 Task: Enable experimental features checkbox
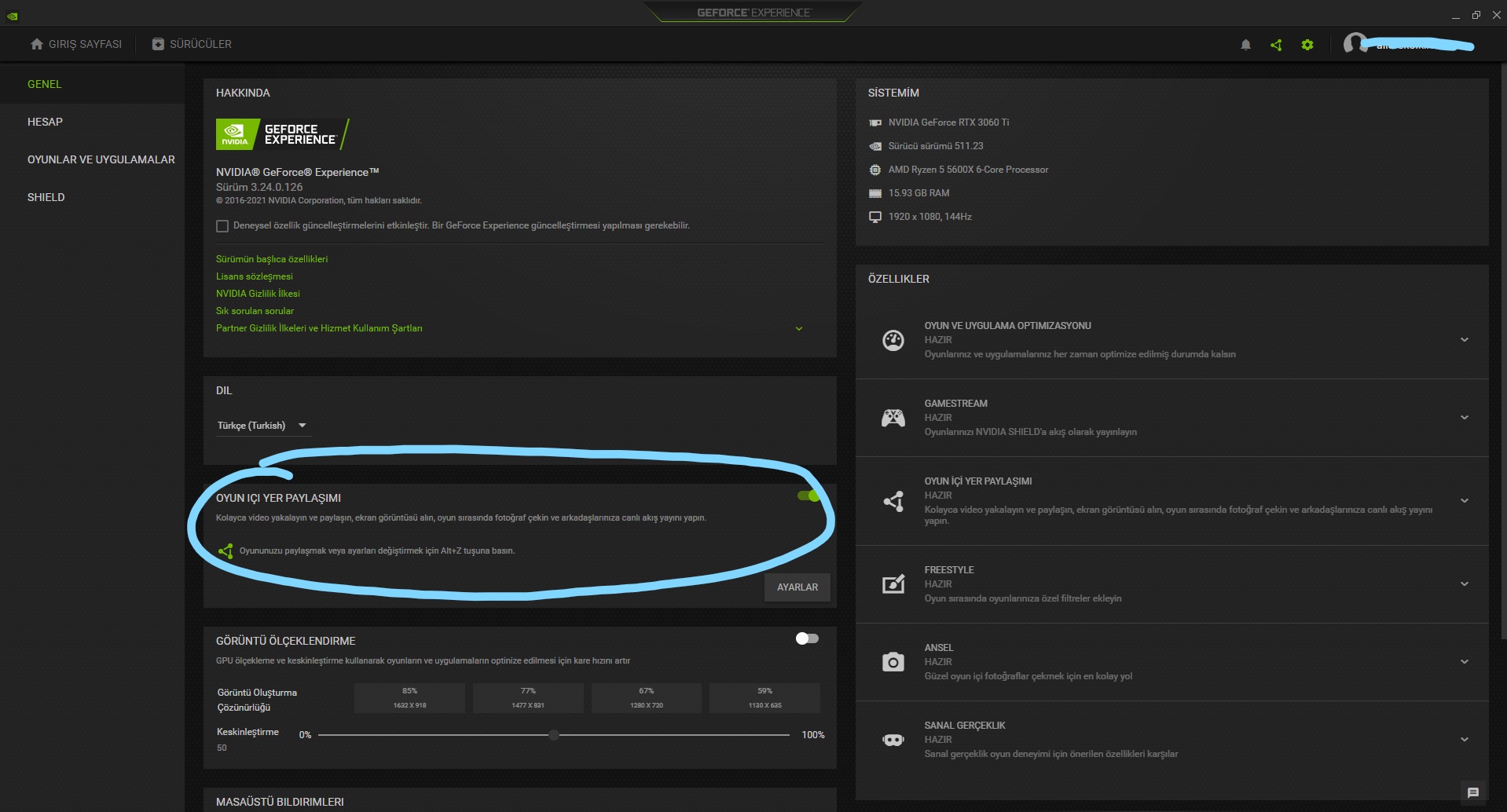click(222, 226)
